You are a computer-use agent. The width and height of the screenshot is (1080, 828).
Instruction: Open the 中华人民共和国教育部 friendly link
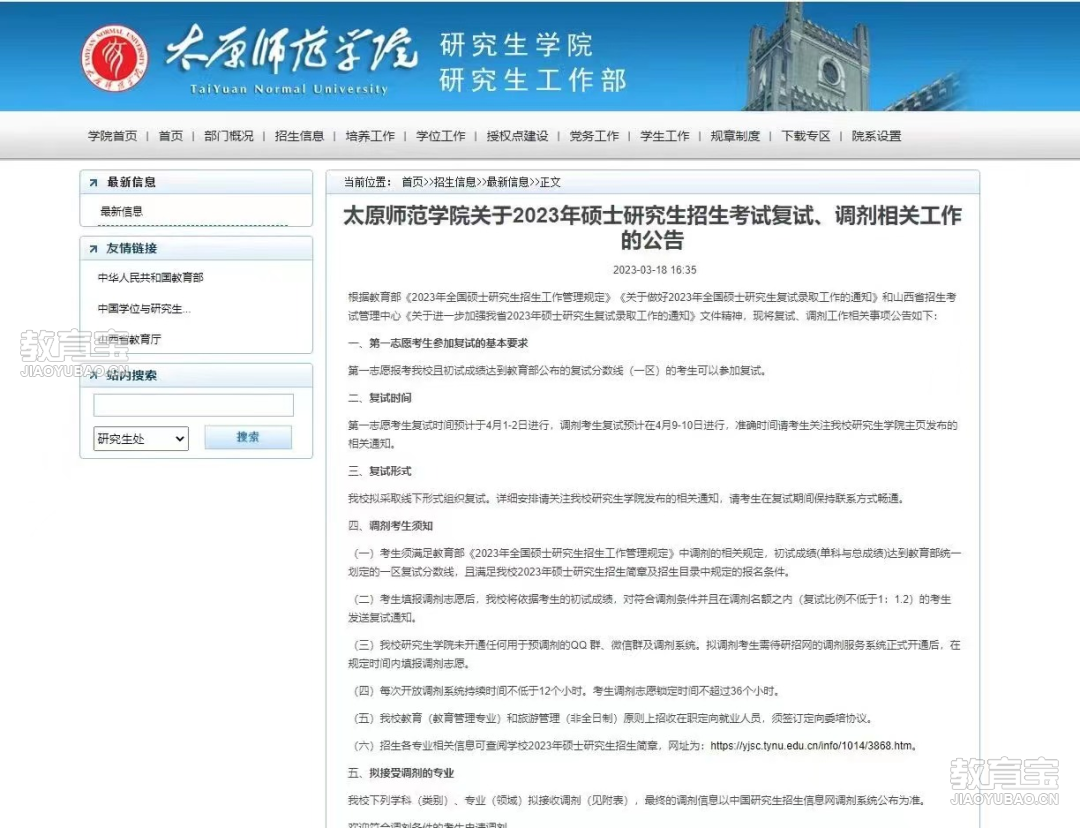pos(150,278)
